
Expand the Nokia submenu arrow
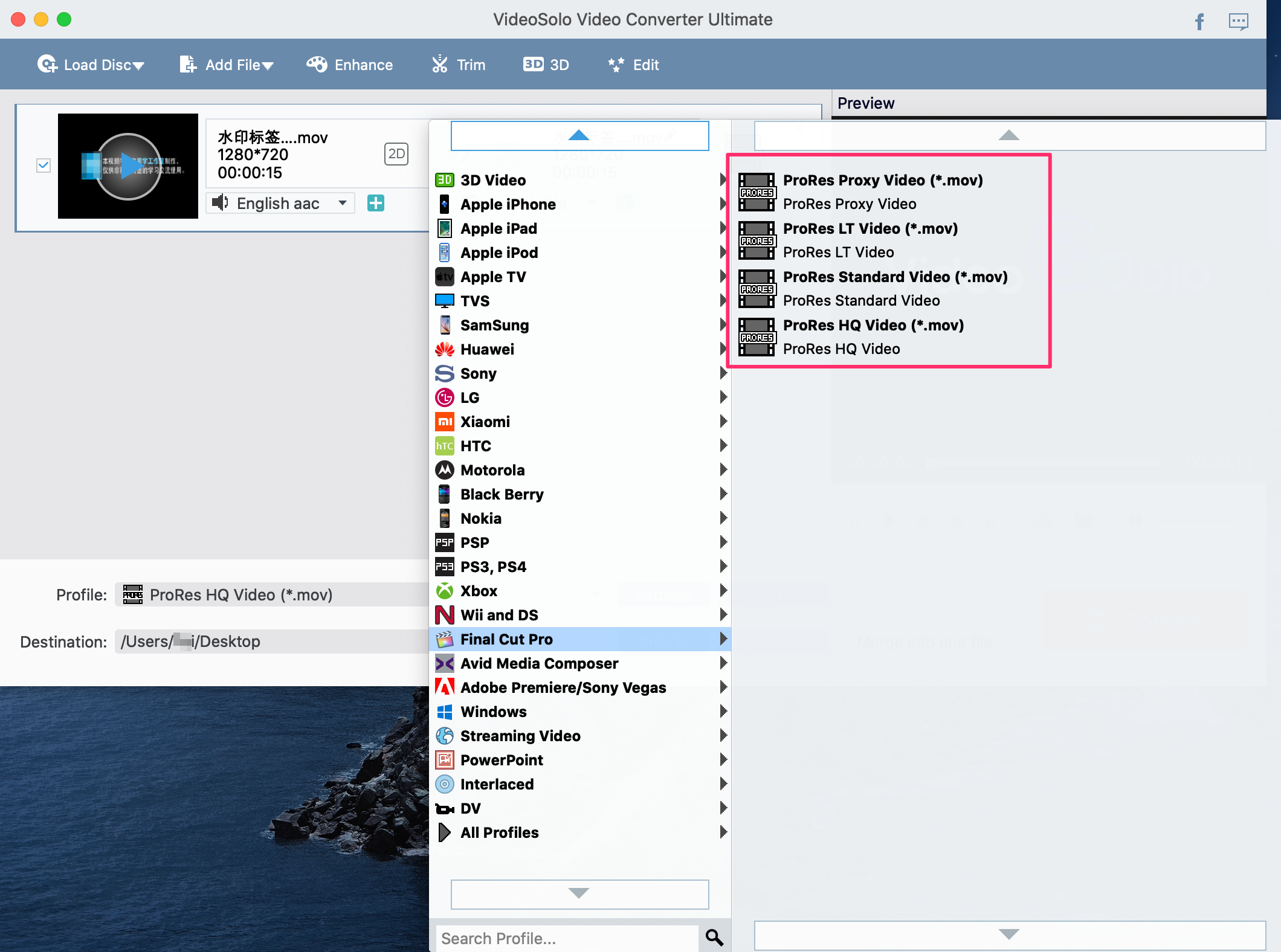723,518
